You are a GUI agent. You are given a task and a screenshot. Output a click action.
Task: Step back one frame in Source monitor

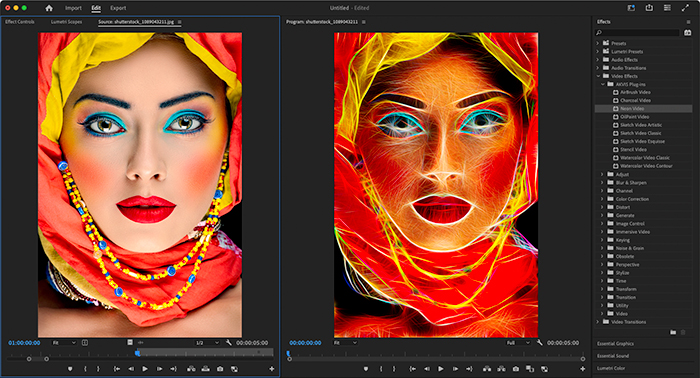(131, 369)
